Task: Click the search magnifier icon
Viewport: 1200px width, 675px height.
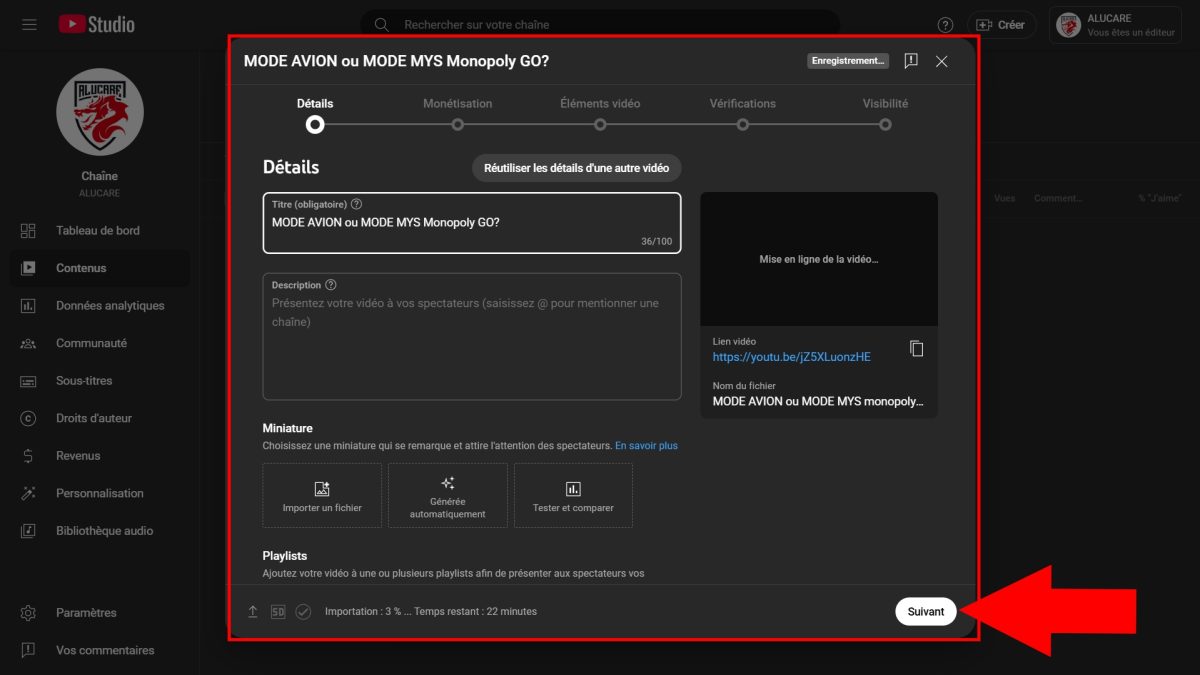Action: click(x=381, y=24)
